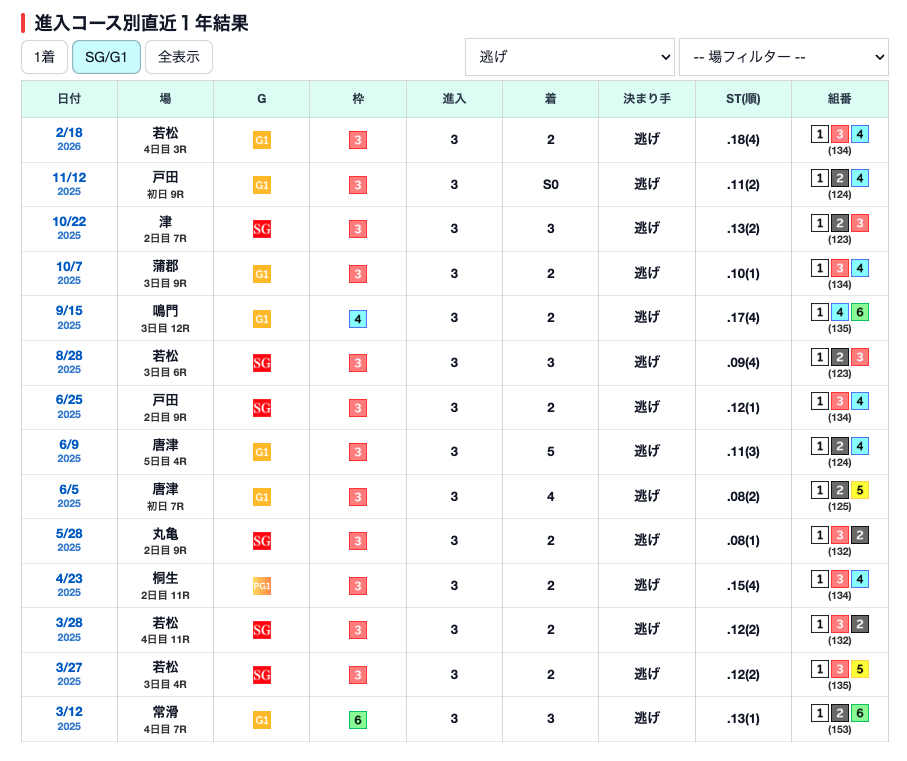Click the 日付 column header

pos(70,99)
